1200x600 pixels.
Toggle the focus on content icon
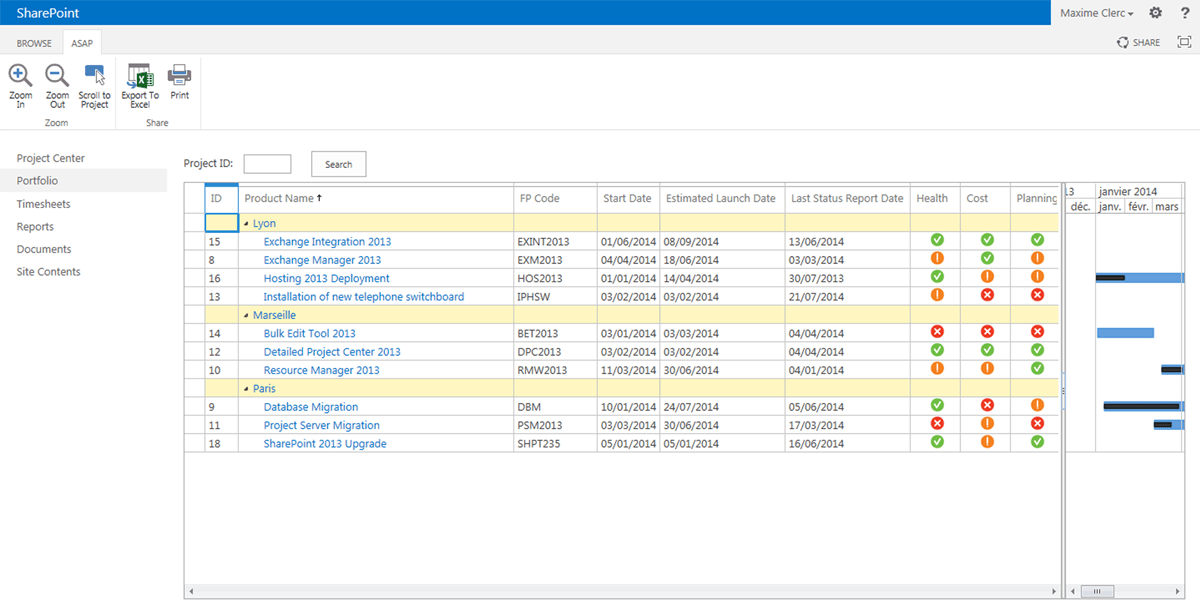[1184, 42]
